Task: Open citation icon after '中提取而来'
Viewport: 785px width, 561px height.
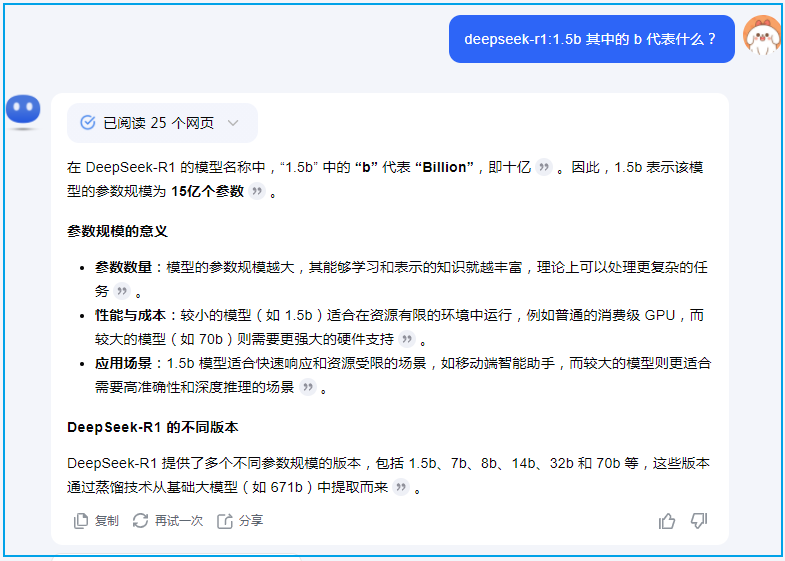Action: pyautogui.click(x=401, y=487)
